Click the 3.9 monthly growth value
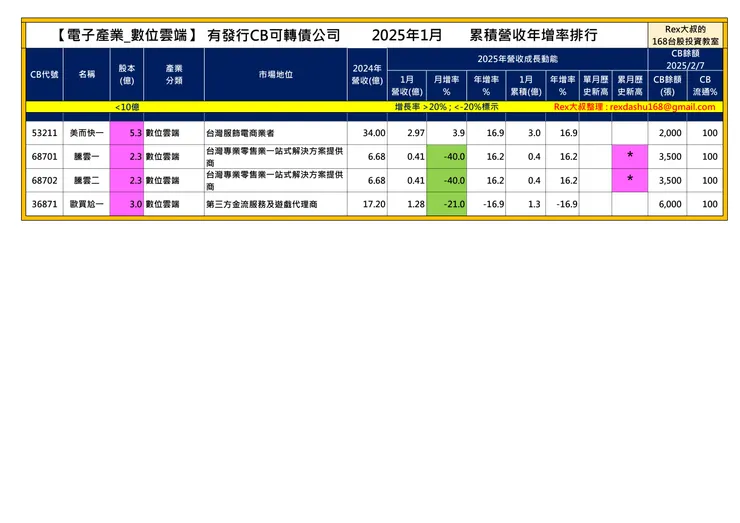 coord(458,133)
